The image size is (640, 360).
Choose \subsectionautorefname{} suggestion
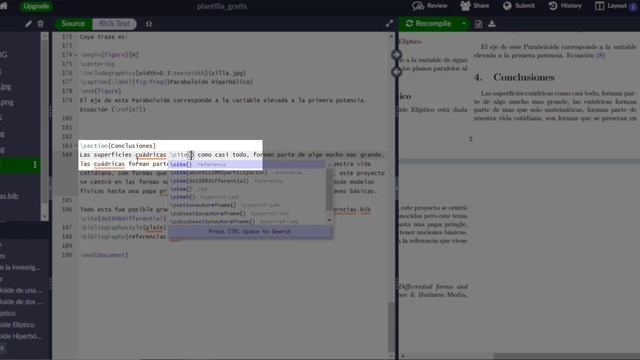[247, 213]
